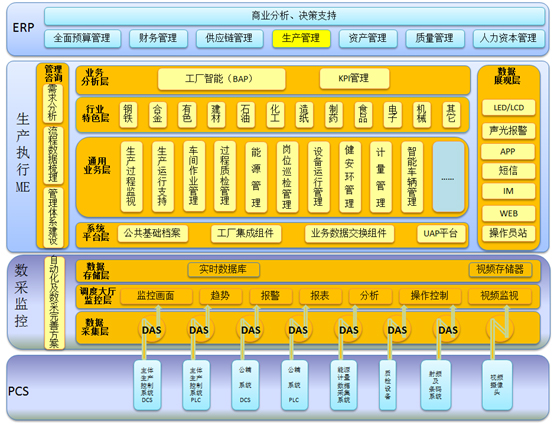
Task: Open the 操作员站 box
Action: (x=508, y=233)
